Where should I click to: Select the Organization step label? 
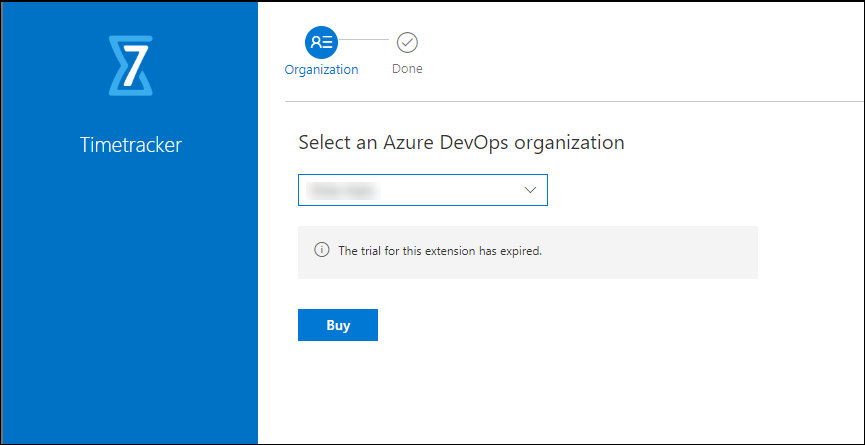tap(322, 70)
